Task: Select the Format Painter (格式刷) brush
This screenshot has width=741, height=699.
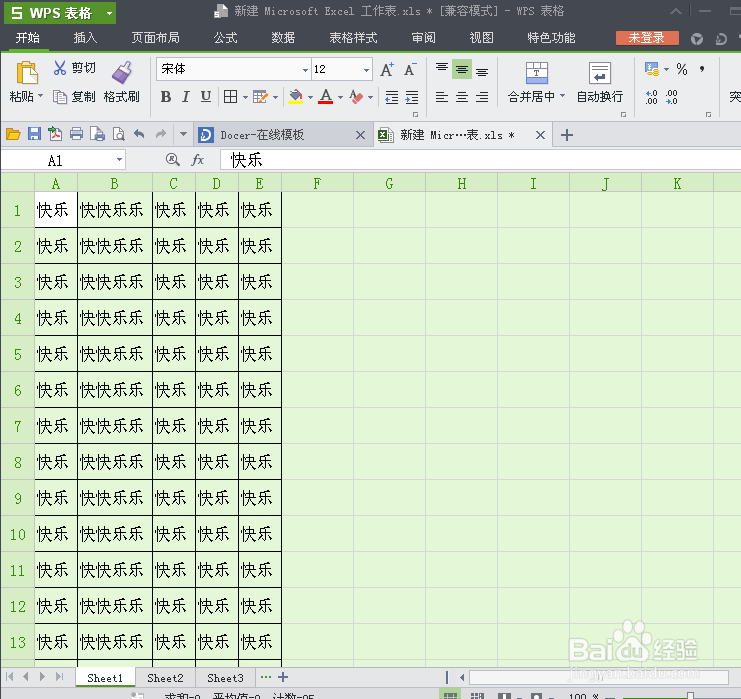Action: [x=122, y=72]
